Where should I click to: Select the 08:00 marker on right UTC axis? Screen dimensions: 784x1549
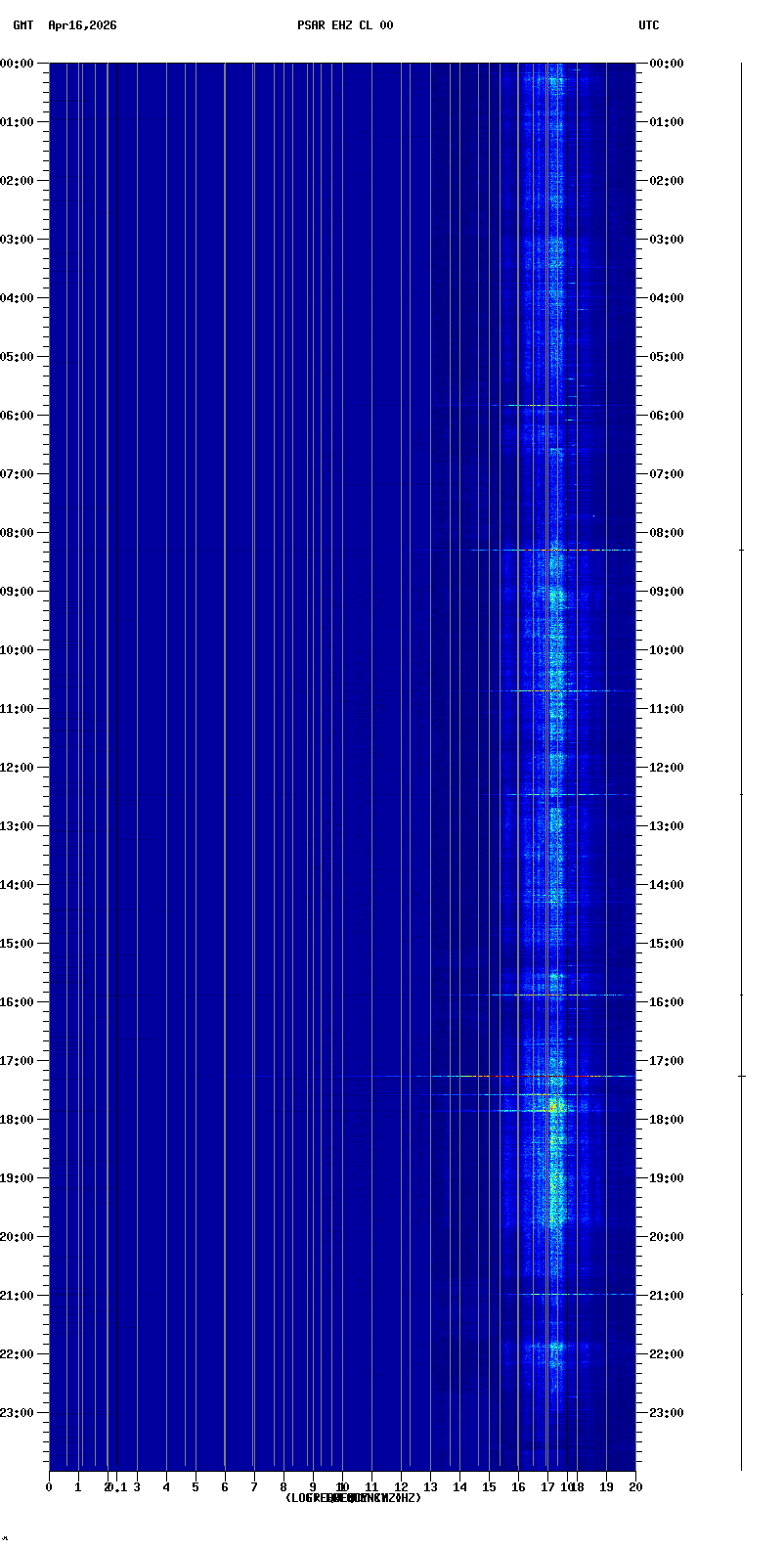667,533
